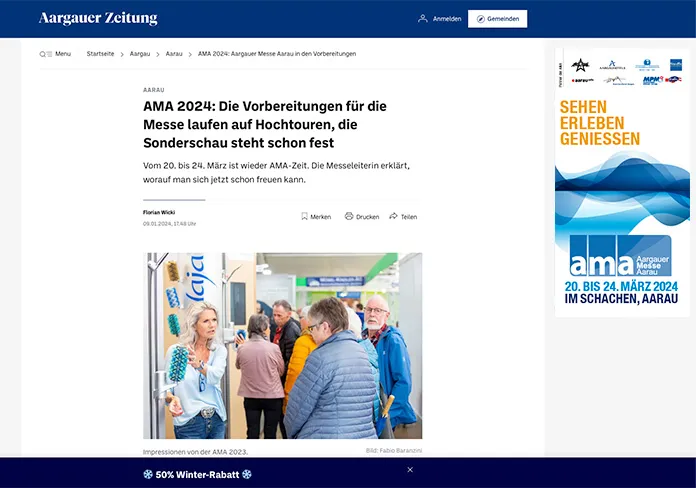Viewport: 696px width, 488px height.
Task: Go to the Aarau breadcrumb
Action: tap(174, 54)
